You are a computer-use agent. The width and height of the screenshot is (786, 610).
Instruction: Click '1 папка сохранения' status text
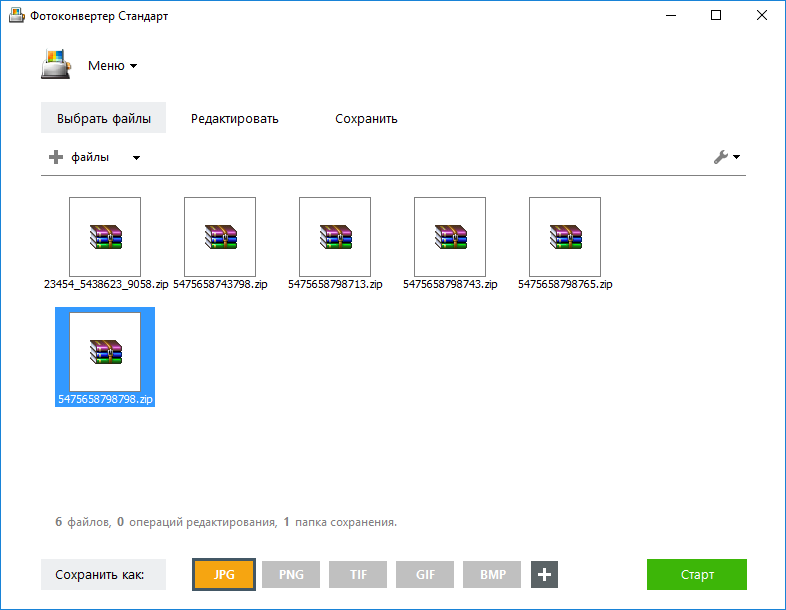click(340, 522)
